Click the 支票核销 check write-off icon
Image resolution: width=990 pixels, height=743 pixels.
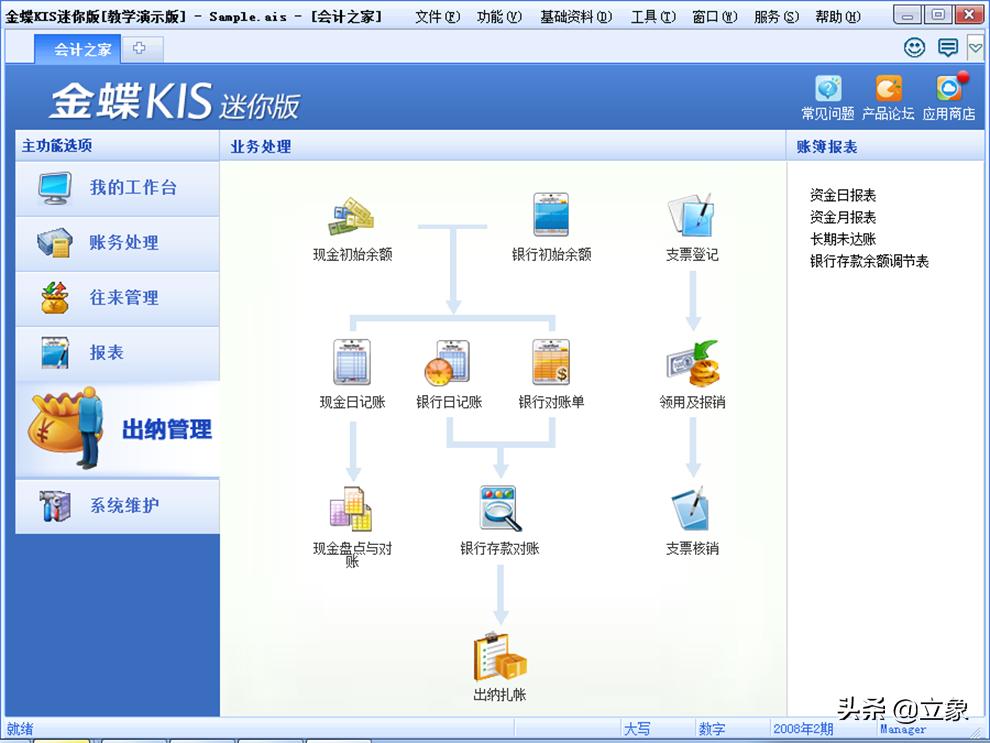(x=689, y=511)
